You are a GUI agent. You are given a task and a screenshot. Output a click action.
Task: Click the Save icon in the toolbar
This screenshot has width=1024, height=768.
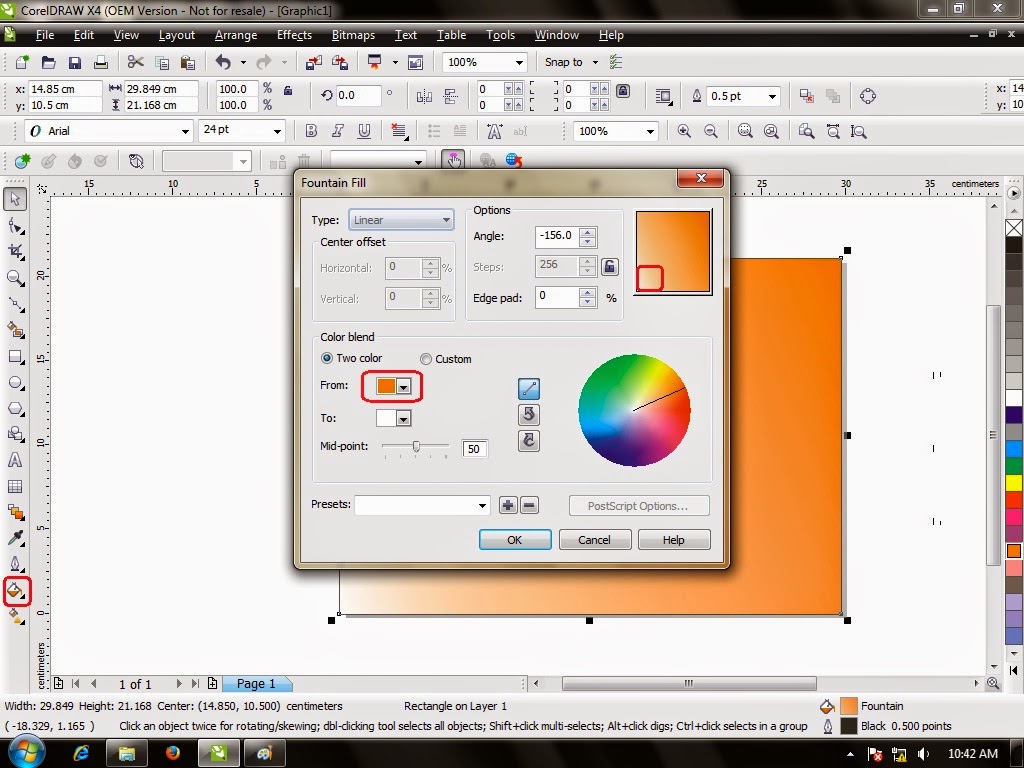pos(74,62)
